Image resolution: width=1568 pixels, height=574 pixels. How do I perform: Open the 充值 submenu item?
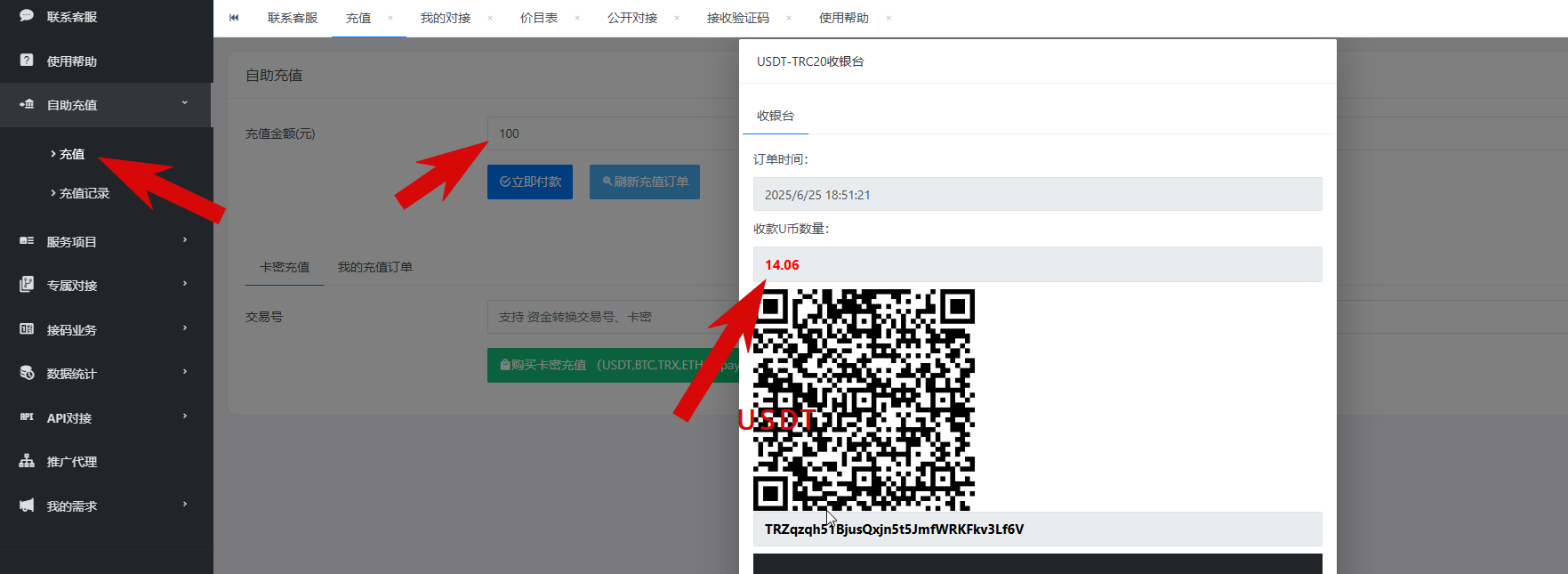click(x=71, y=154)
